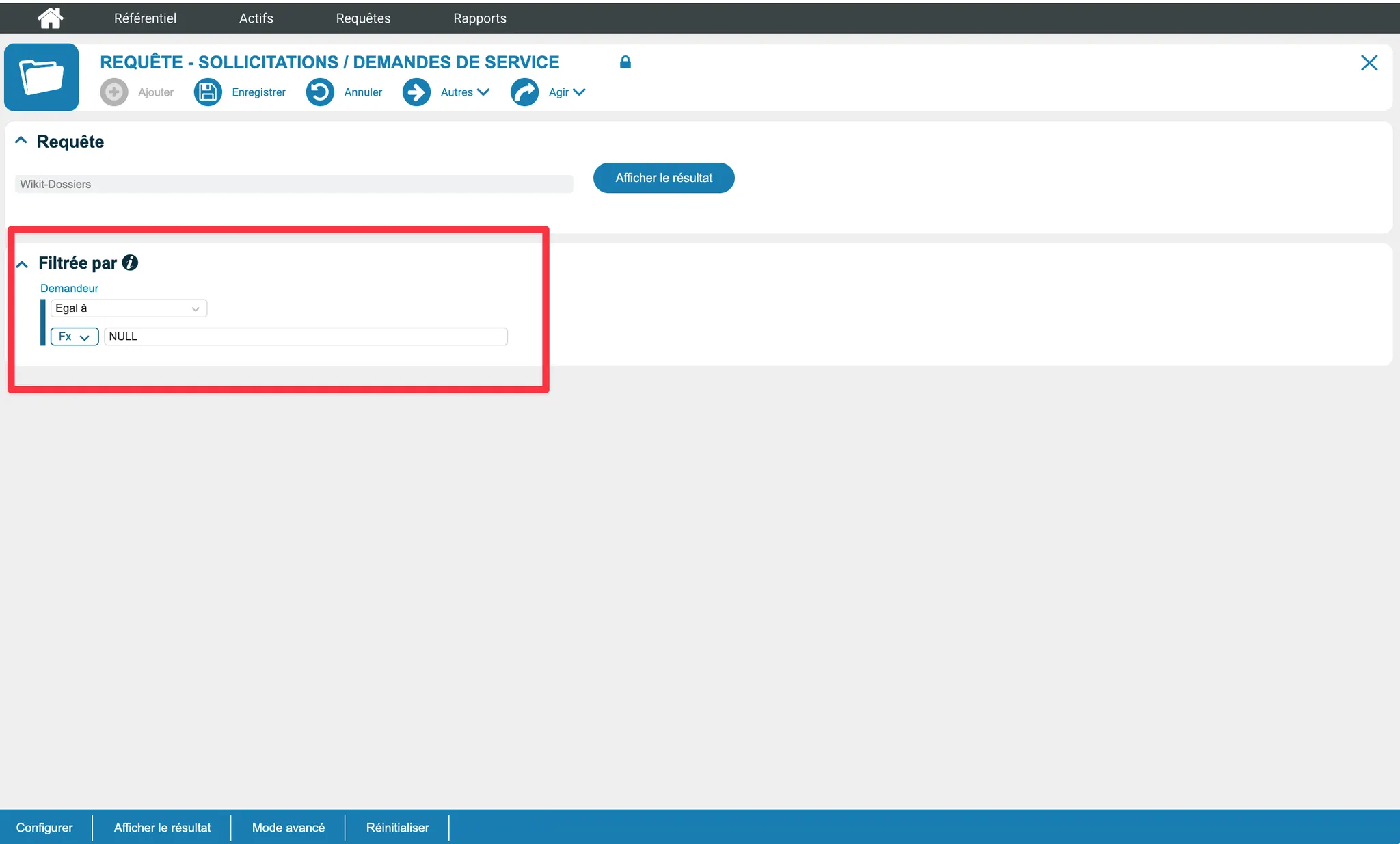Click the info icon next to Filtrée par
1400x844 pixels.
coord(130,263)
